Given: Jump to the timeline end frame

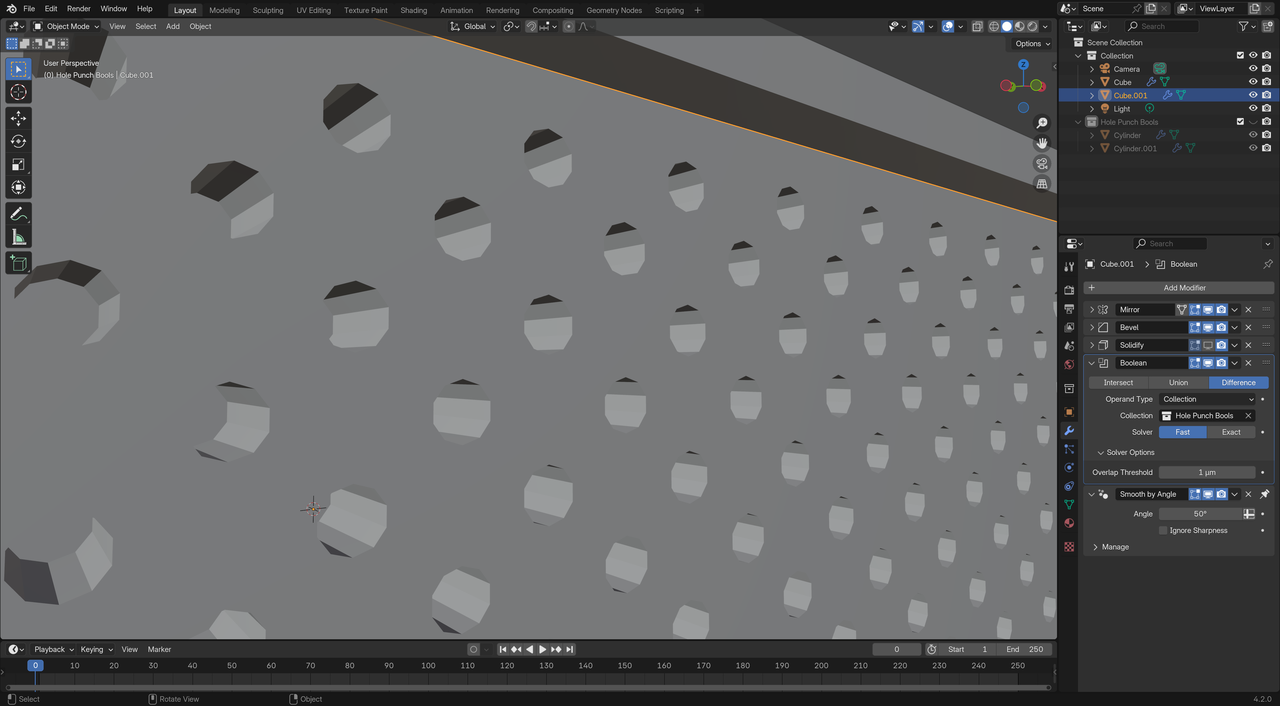Looking at the screenshot, I should point(569,649).
